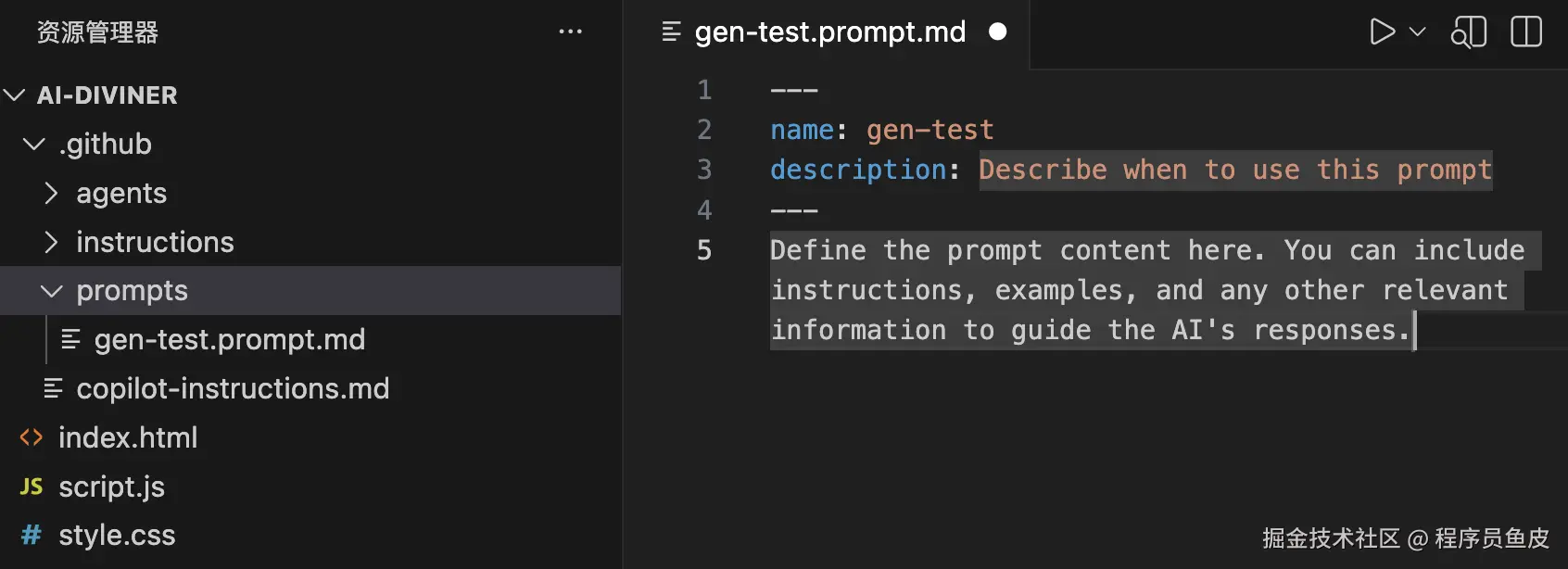Image resolution: width=1568 pixels, height=569 pixels.
Task: Click the split editor icon
Action: (1525, 32)
